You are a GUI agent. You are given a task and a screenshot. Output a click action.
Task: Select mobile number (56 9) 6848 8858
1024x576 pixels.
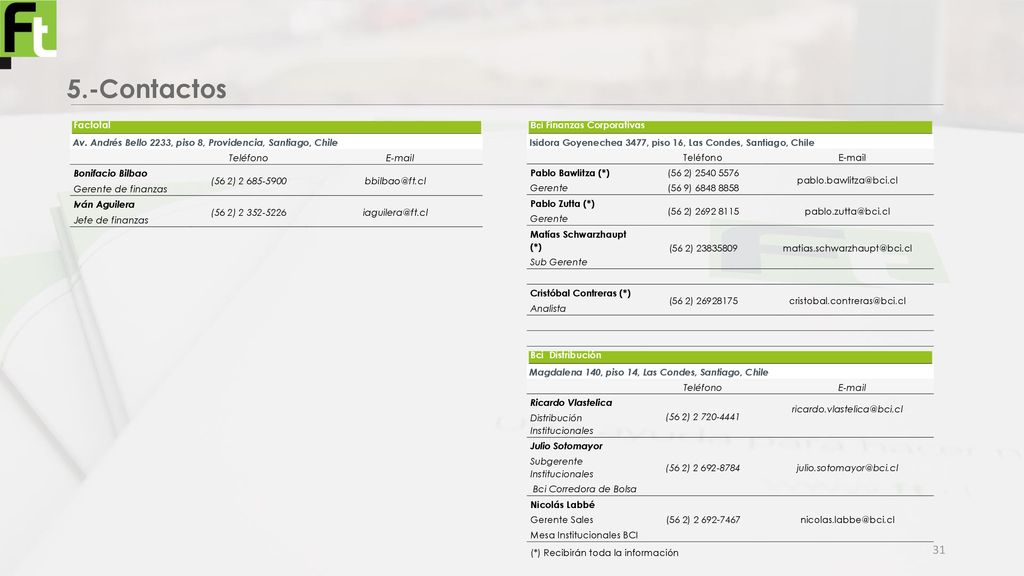[x=703, y=188]
